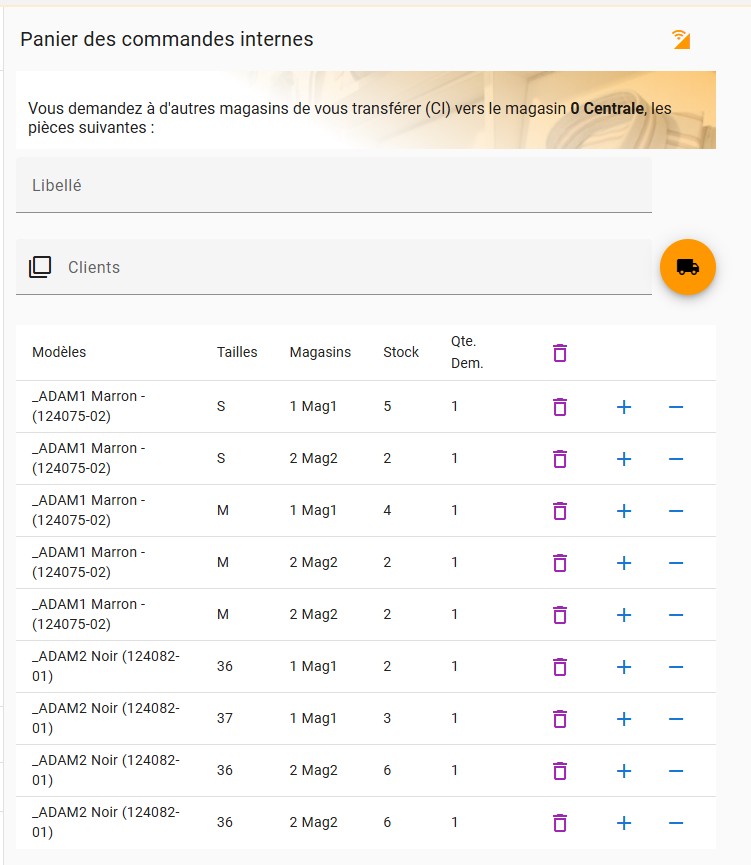This screenshot has width=751, height=865.
Task: Click the connection status icon in the header
Action: click(x=681, y=39)
